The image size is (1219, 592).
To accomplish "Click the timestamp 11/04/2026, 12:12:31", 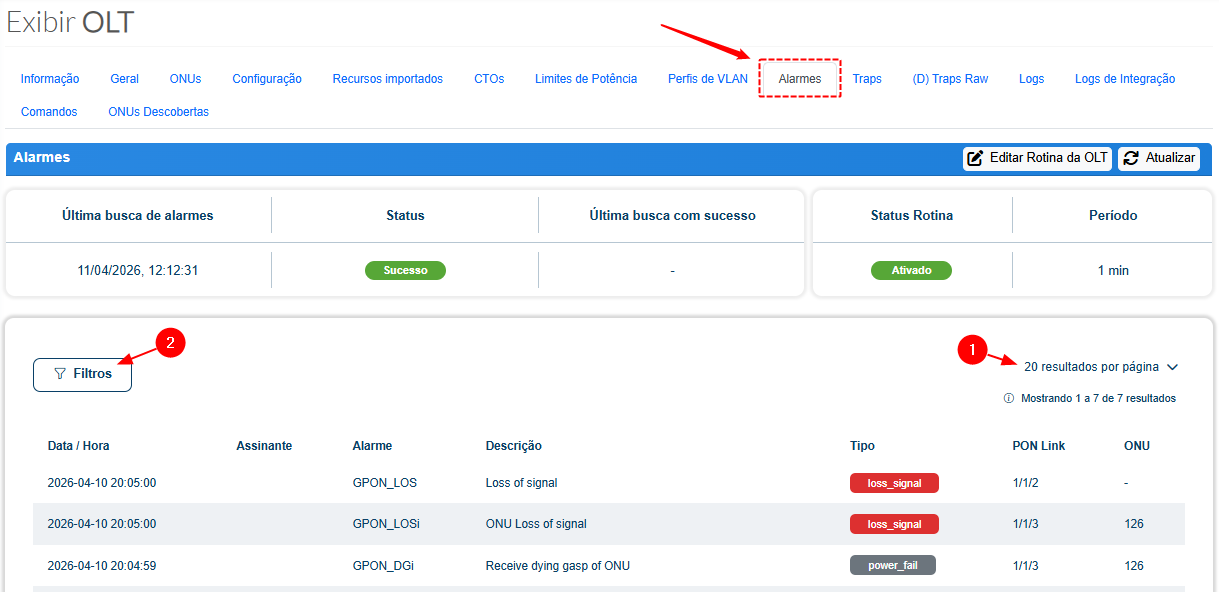I will [x=138, y=270].
